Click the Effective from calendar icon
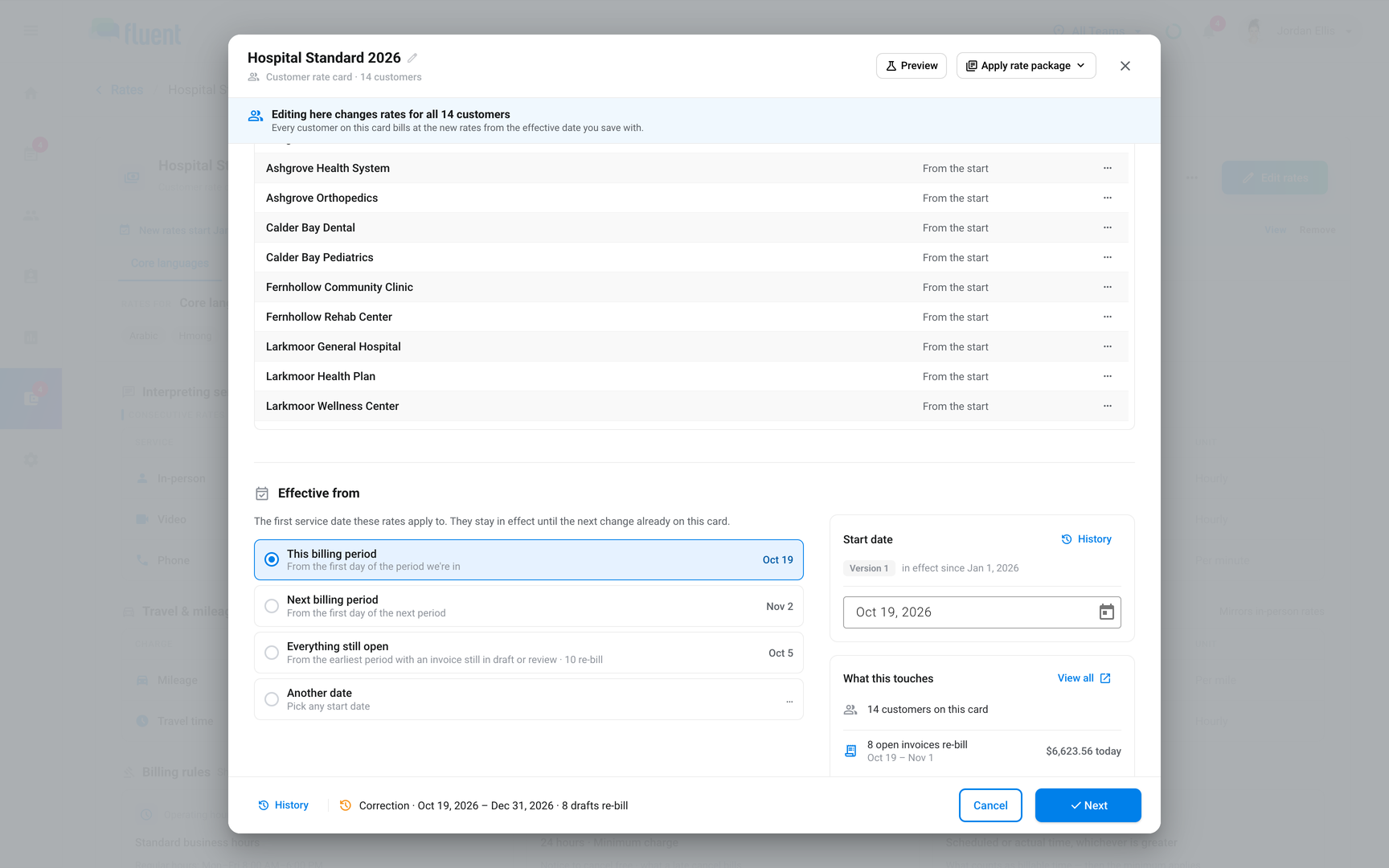The width and height of the screenshot is (1389, 868). click(x=262, y=493)
